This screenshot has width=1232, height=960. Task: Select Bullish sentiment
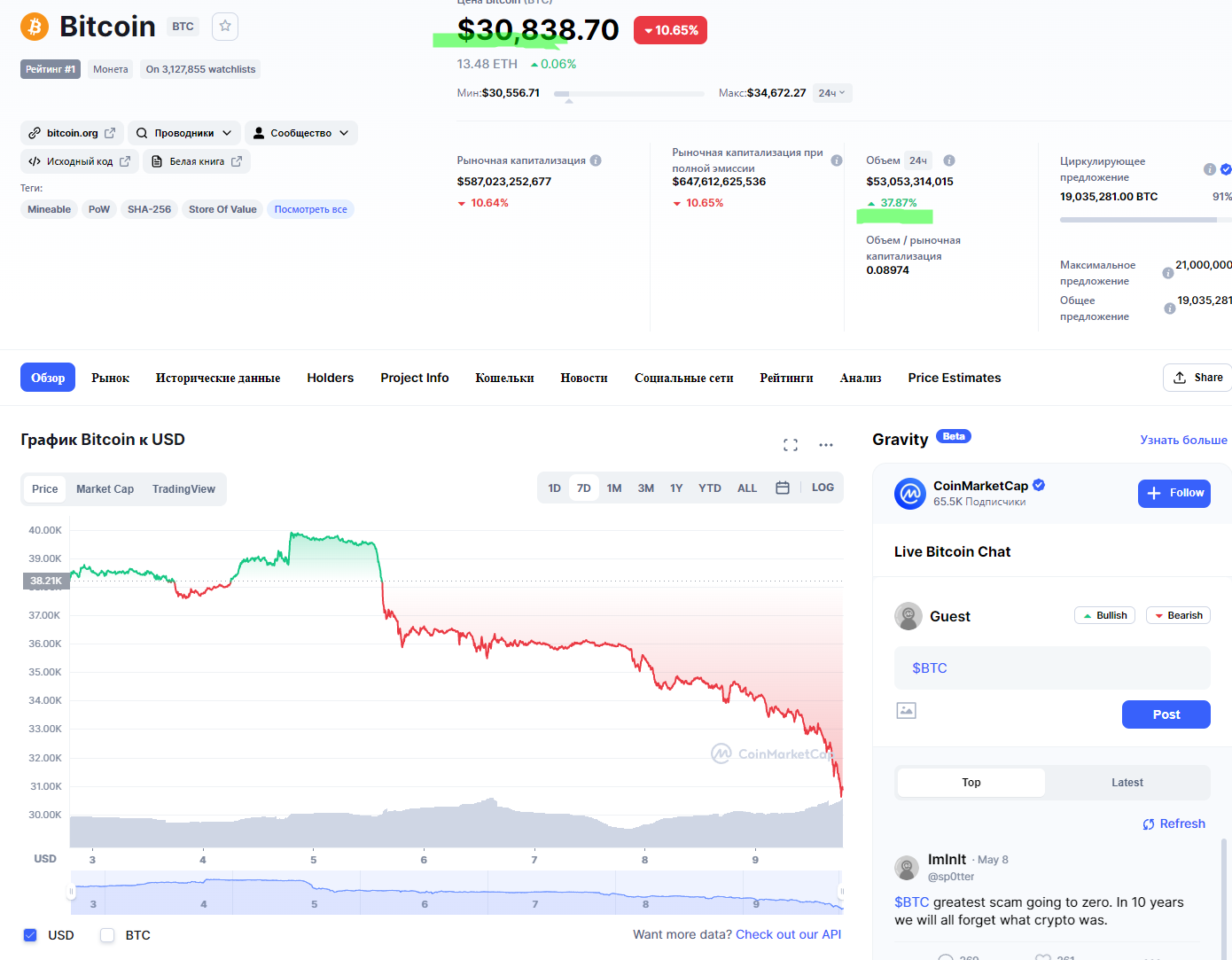point(1104,615)
